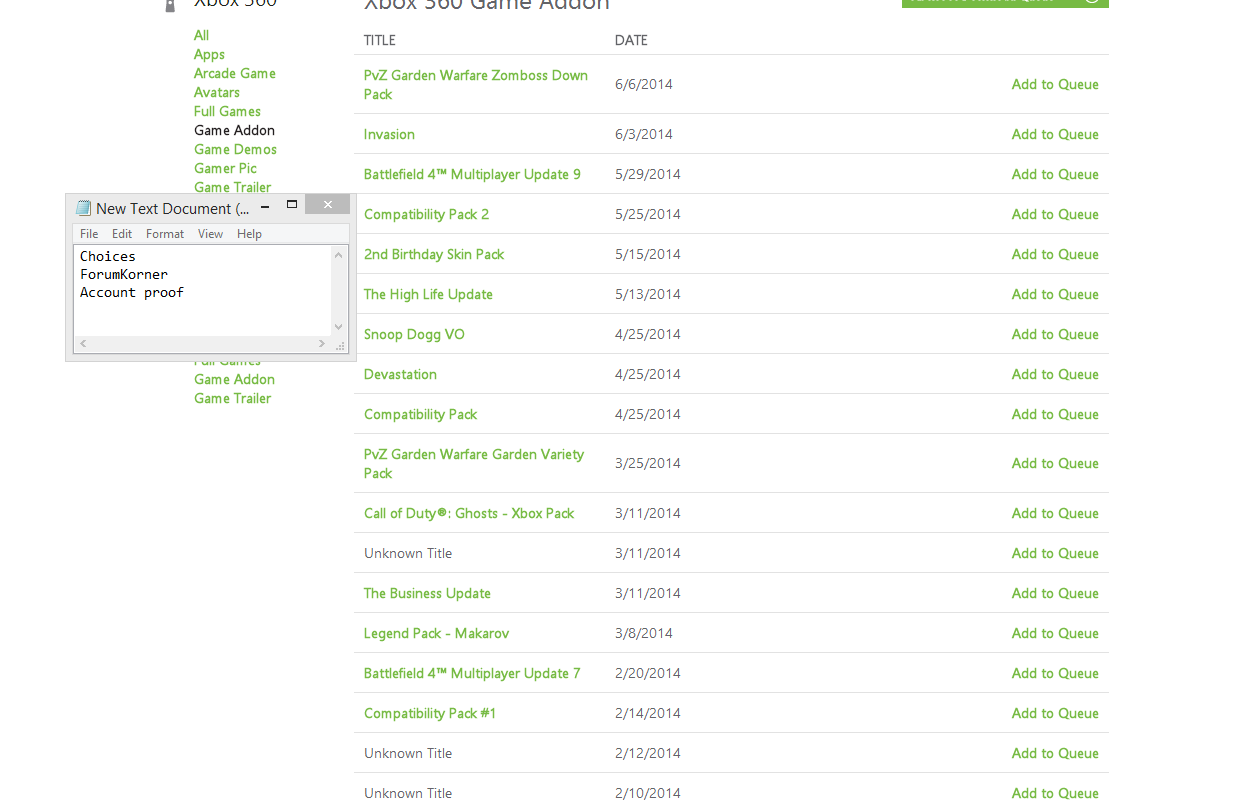Open PvZ Garden Warfare Garden Variety Pack

click(474, 463)
